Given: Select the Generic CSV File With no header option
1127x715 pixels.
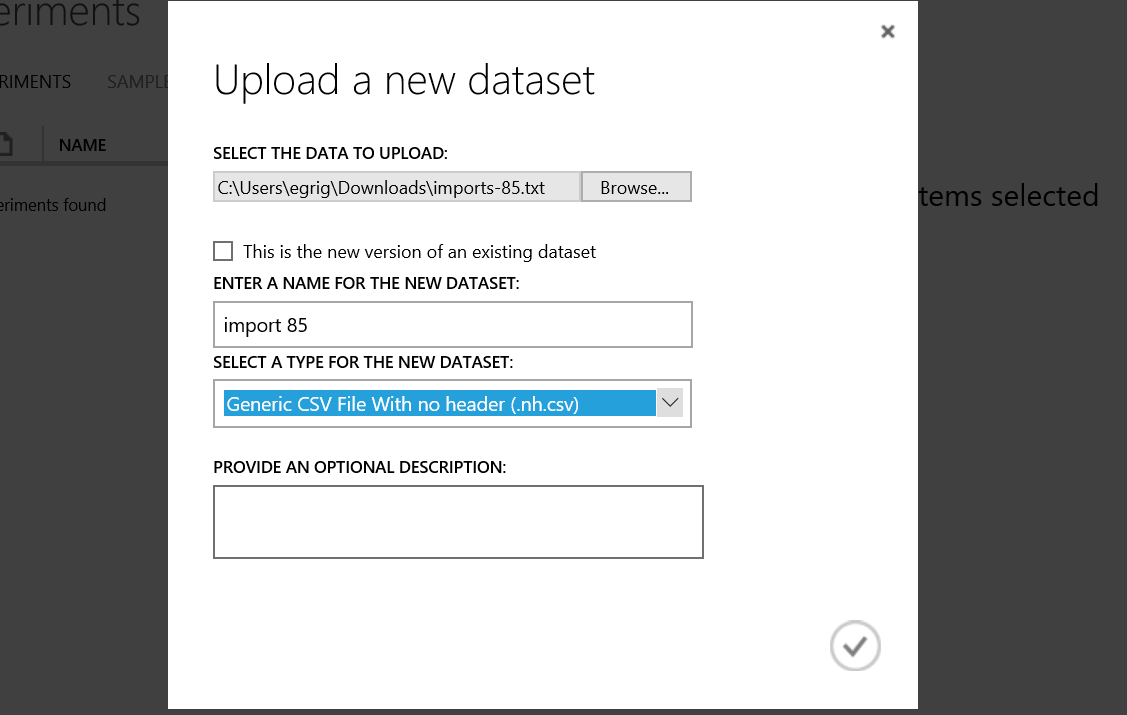Looking at the screenshot, I should 439,404.
